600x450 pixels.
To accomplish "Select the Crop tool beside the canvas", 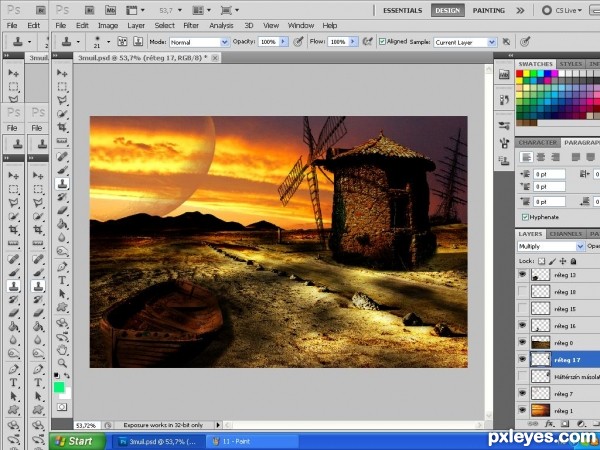I will pyautogui.click(x=62, y=127).
